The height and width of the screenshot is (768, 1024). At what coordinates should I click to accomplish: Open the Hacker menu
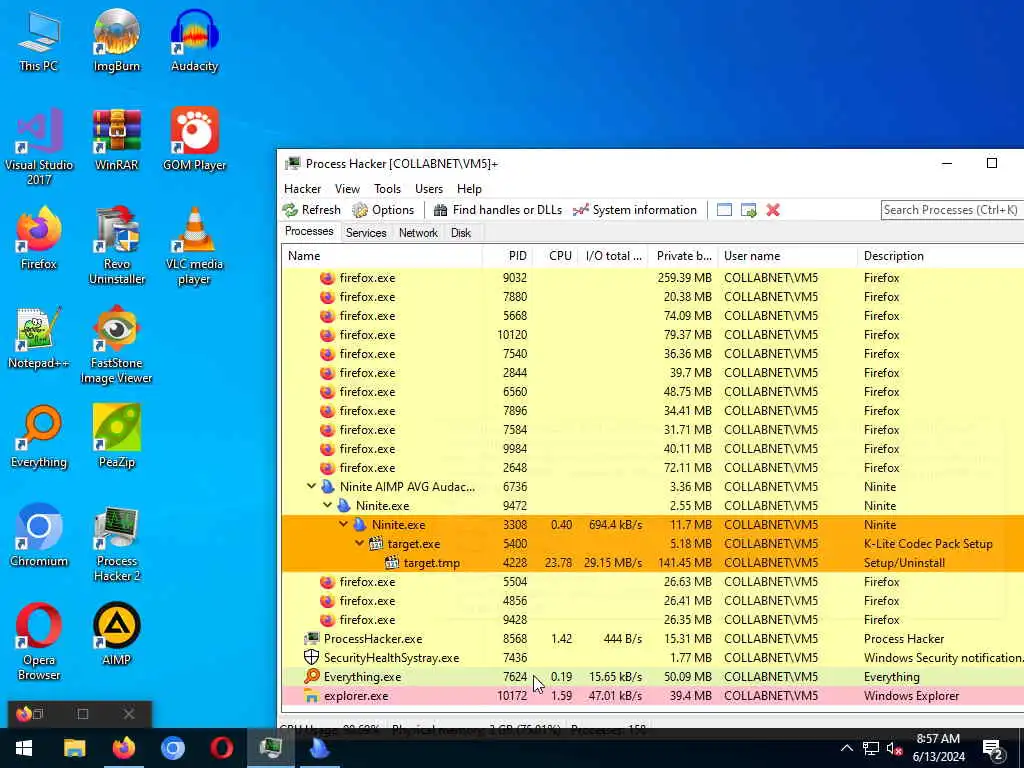pos(302,189)
